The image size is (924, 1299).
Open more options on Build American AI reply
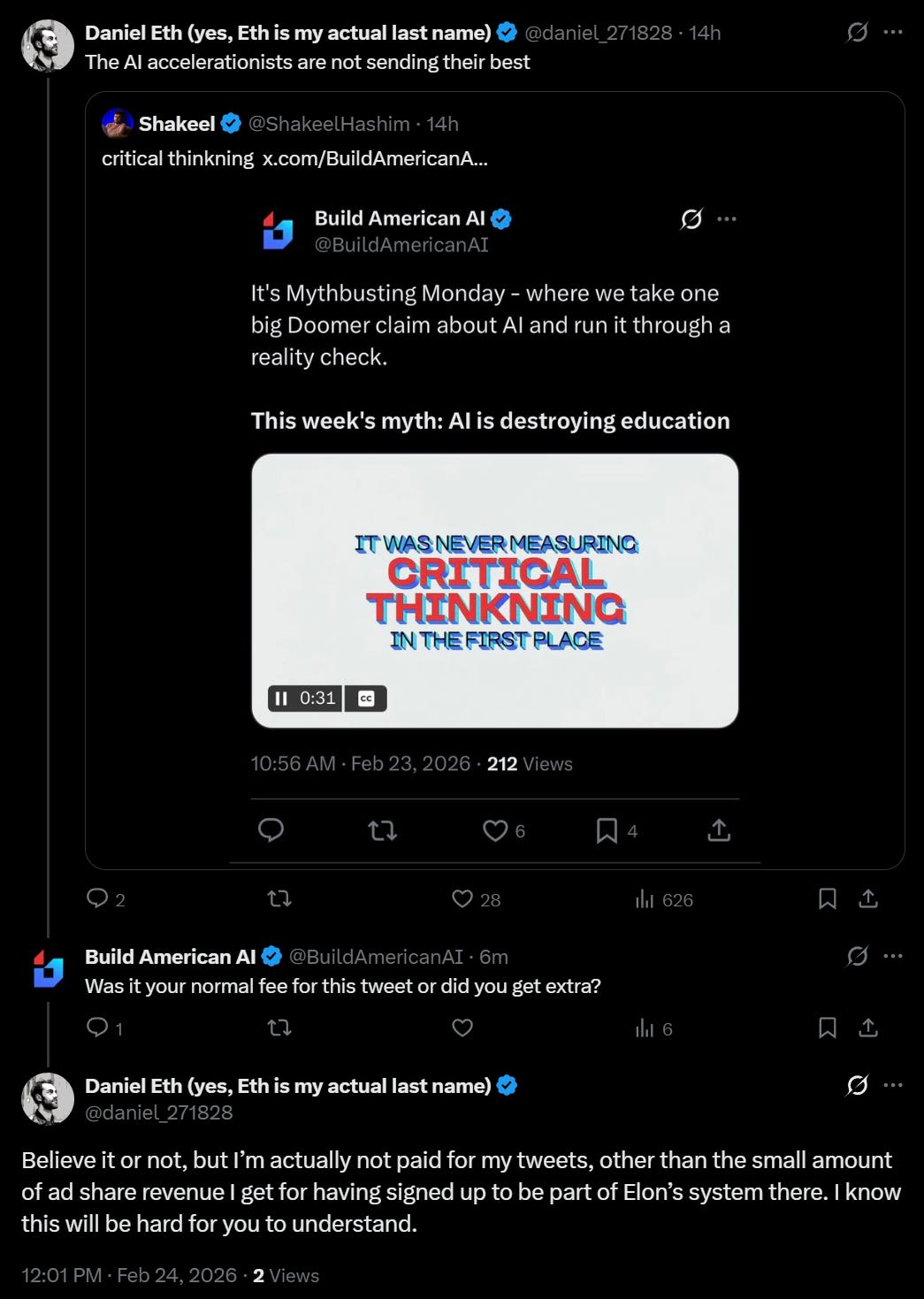click(893, 956)
